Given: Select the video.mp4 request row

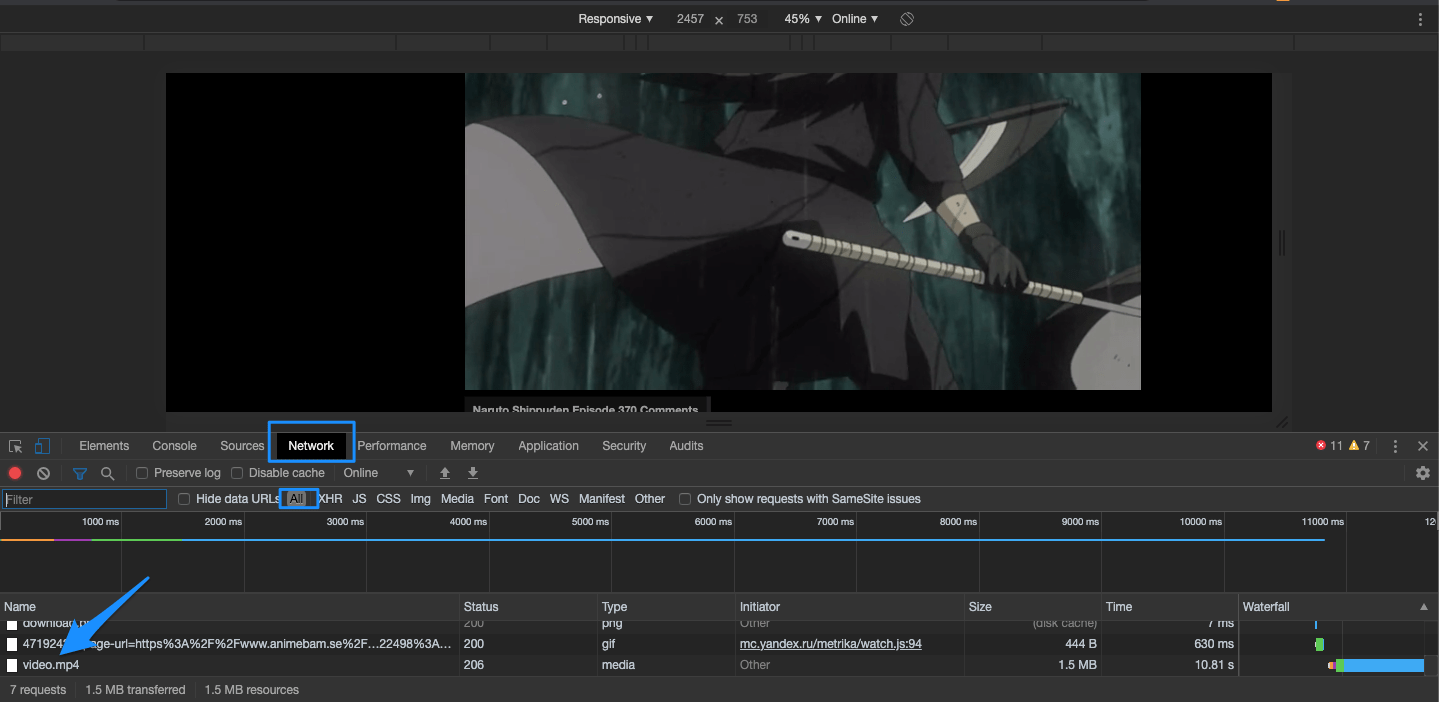Looking at the screenshot, I should (719, 665).
